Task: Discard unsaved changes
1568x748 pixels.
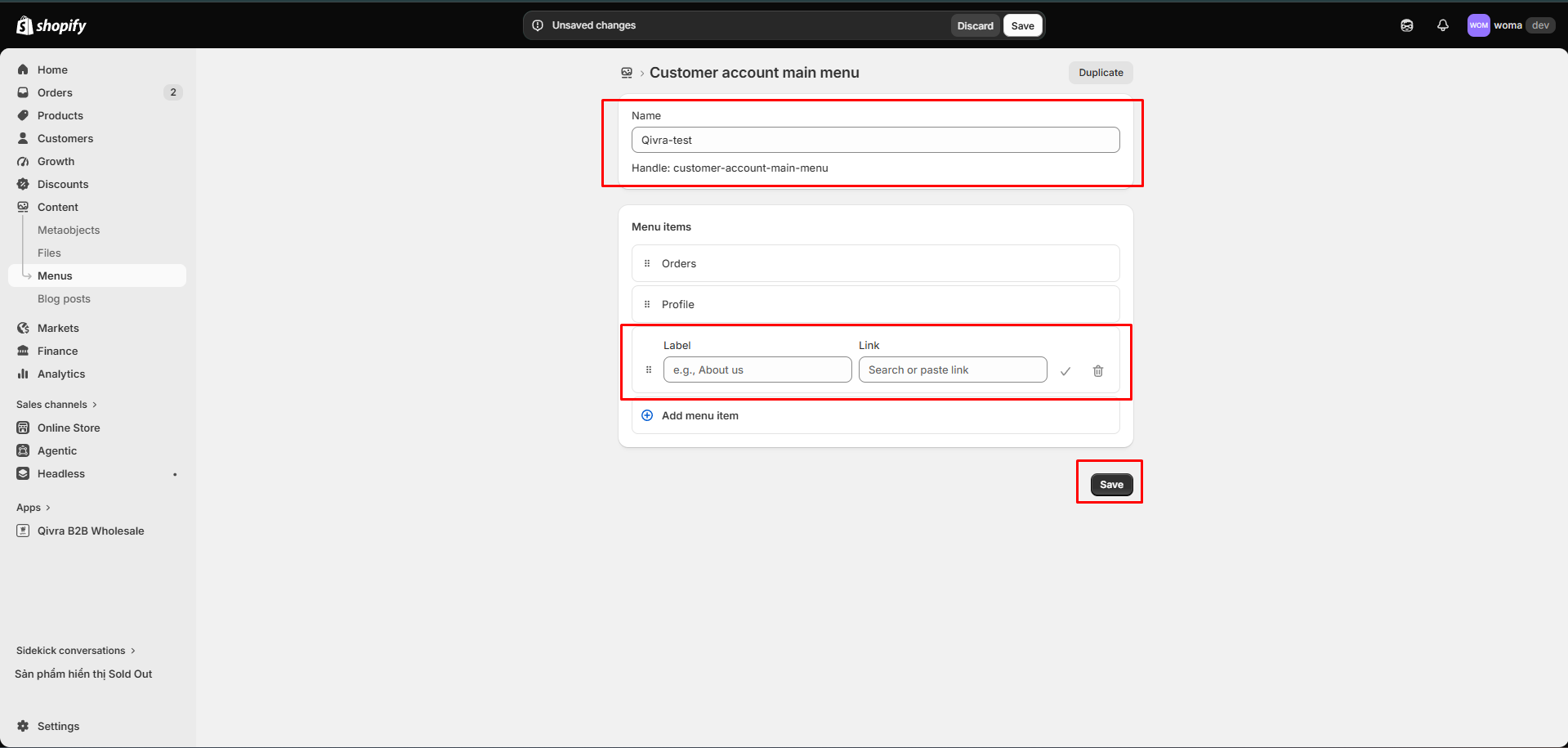Action: click(x=976, y=25)
